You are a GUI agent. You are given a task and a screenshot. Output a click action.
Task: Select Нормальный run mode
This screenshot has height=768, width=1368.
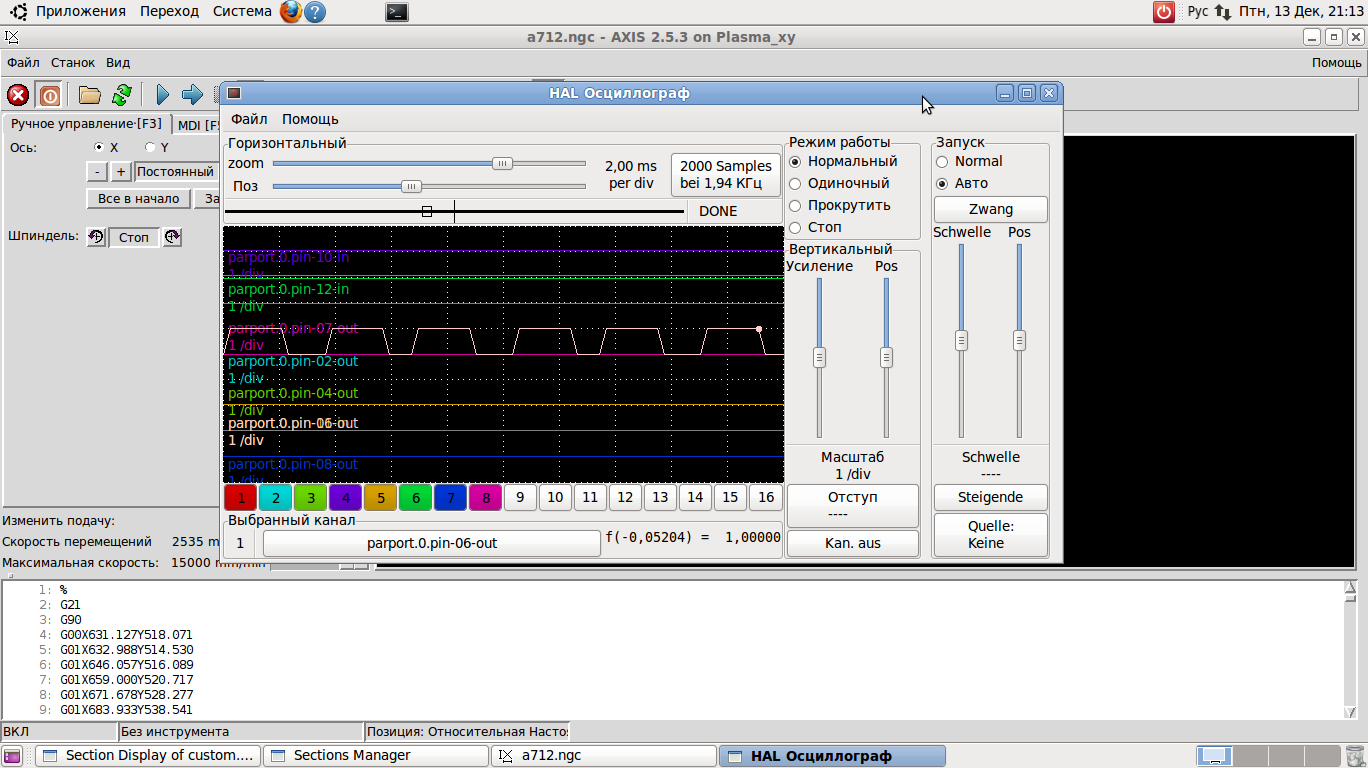coord(796,161)
